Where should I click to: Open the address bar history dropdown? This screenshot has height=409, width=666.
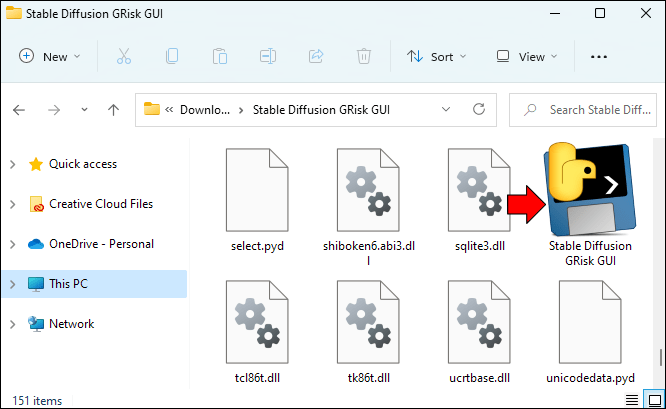coord(446,110)
